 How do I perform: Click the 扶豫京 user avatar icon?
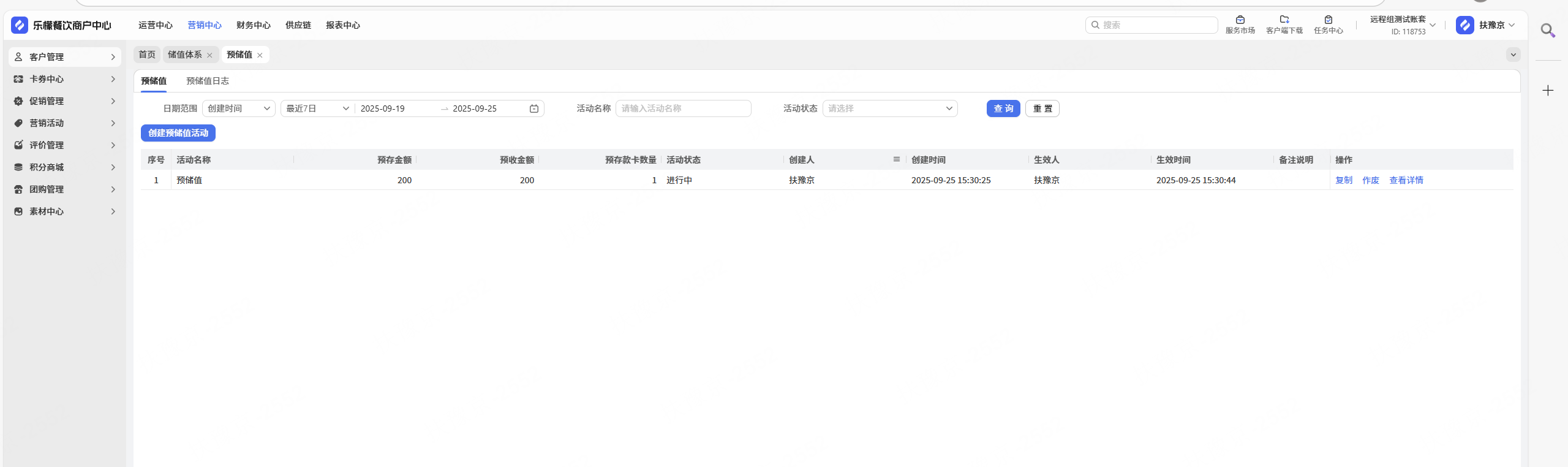(1465, 25)
